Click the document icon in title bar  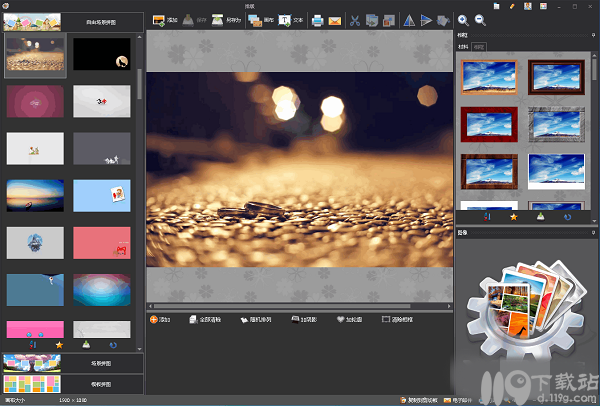pyautogui.click(x=496, y=6)
